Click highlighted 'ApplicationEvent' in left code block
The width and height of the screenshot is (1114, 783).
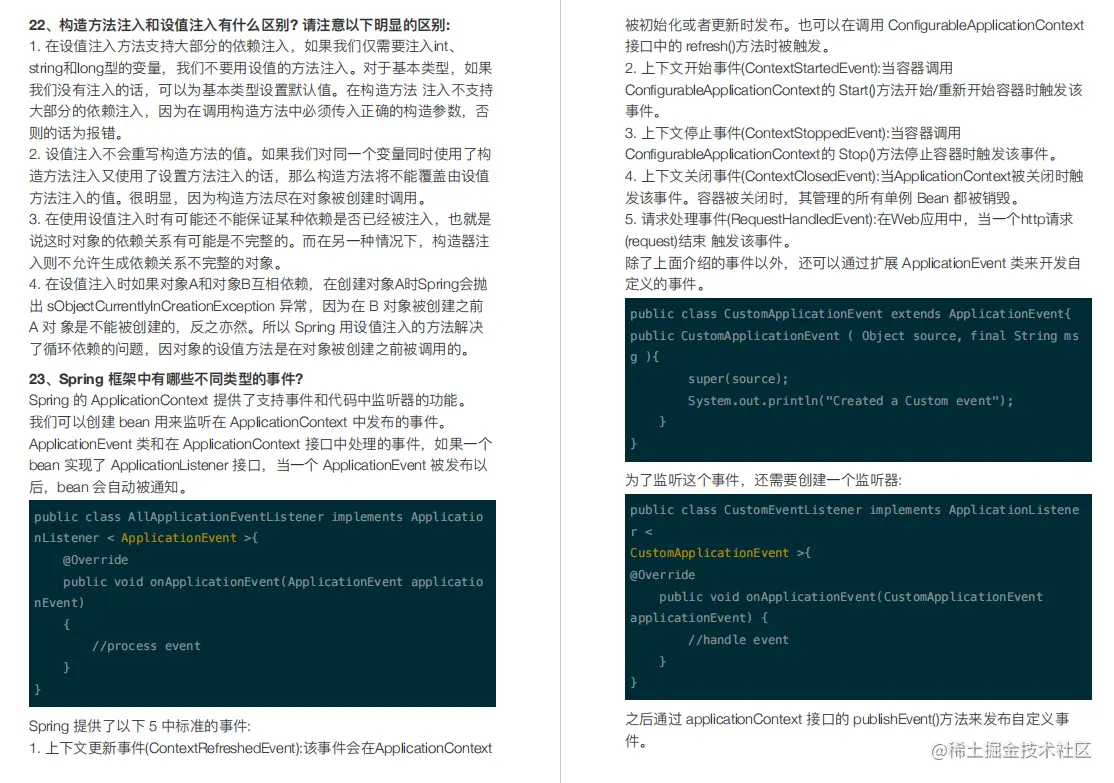tap(178, 538)
